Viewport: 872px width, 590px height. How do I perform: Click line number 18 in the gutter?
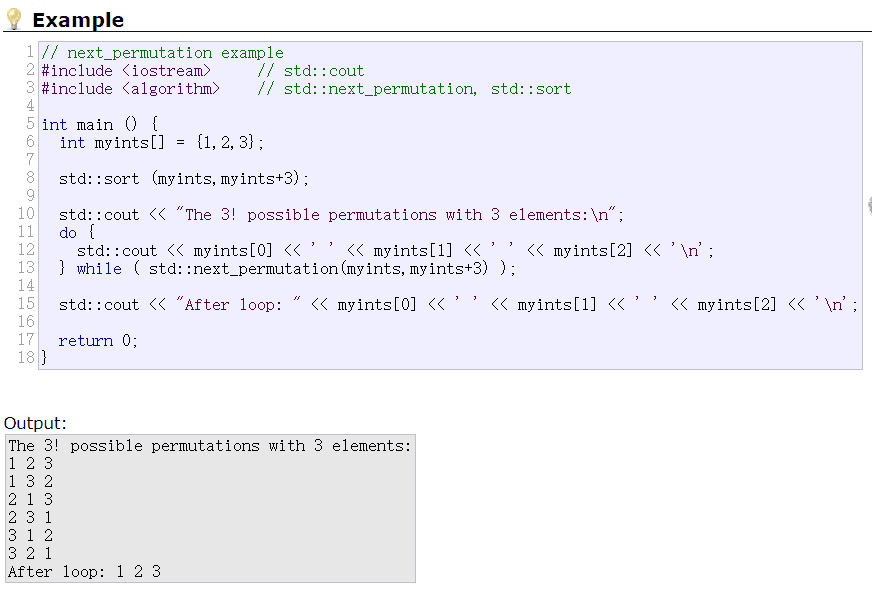coord(26,359)
